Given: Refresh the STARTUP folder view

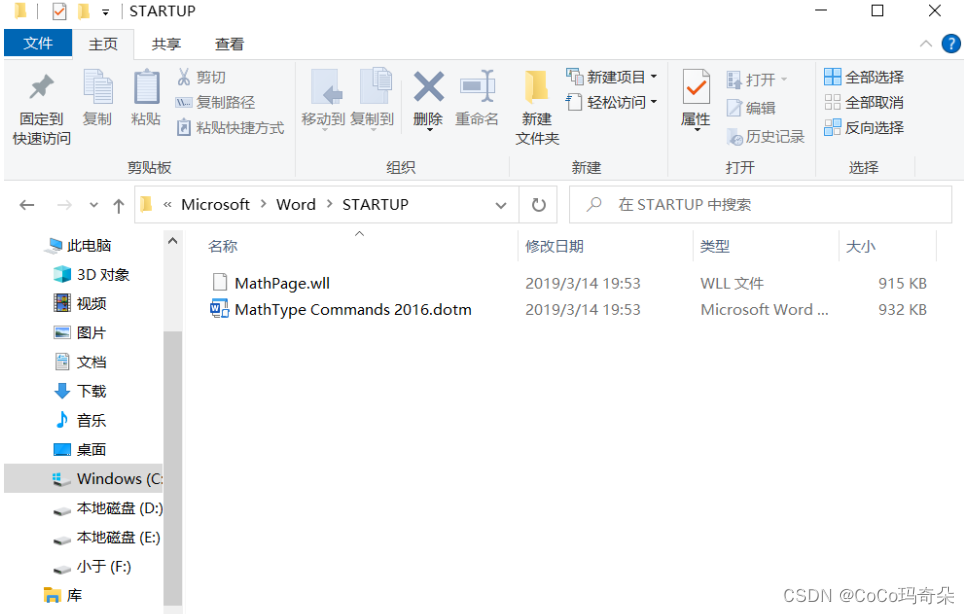Looking at the screenshot, I should [x=539, y=205].
